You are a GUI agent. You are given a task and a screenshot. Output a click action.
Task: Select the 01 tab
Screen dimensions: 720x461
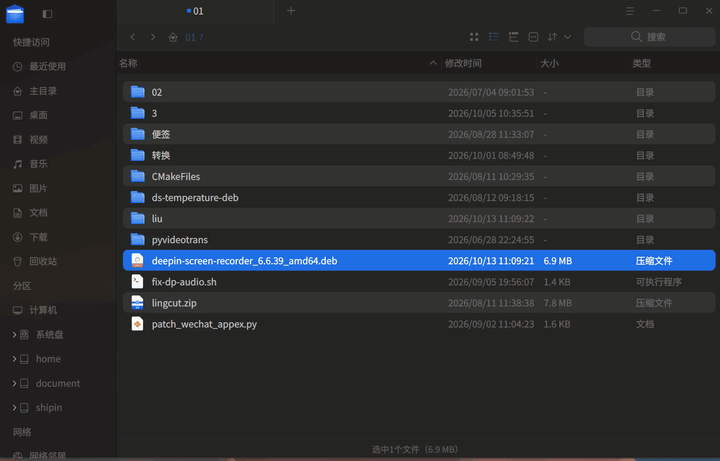(195, 11)
